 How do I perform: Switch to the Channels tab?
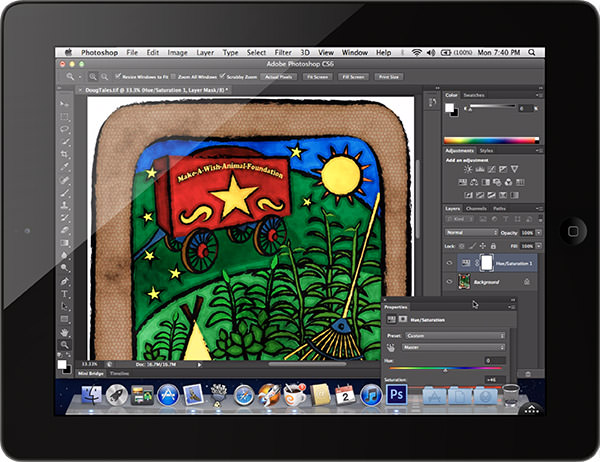point(476,209)
